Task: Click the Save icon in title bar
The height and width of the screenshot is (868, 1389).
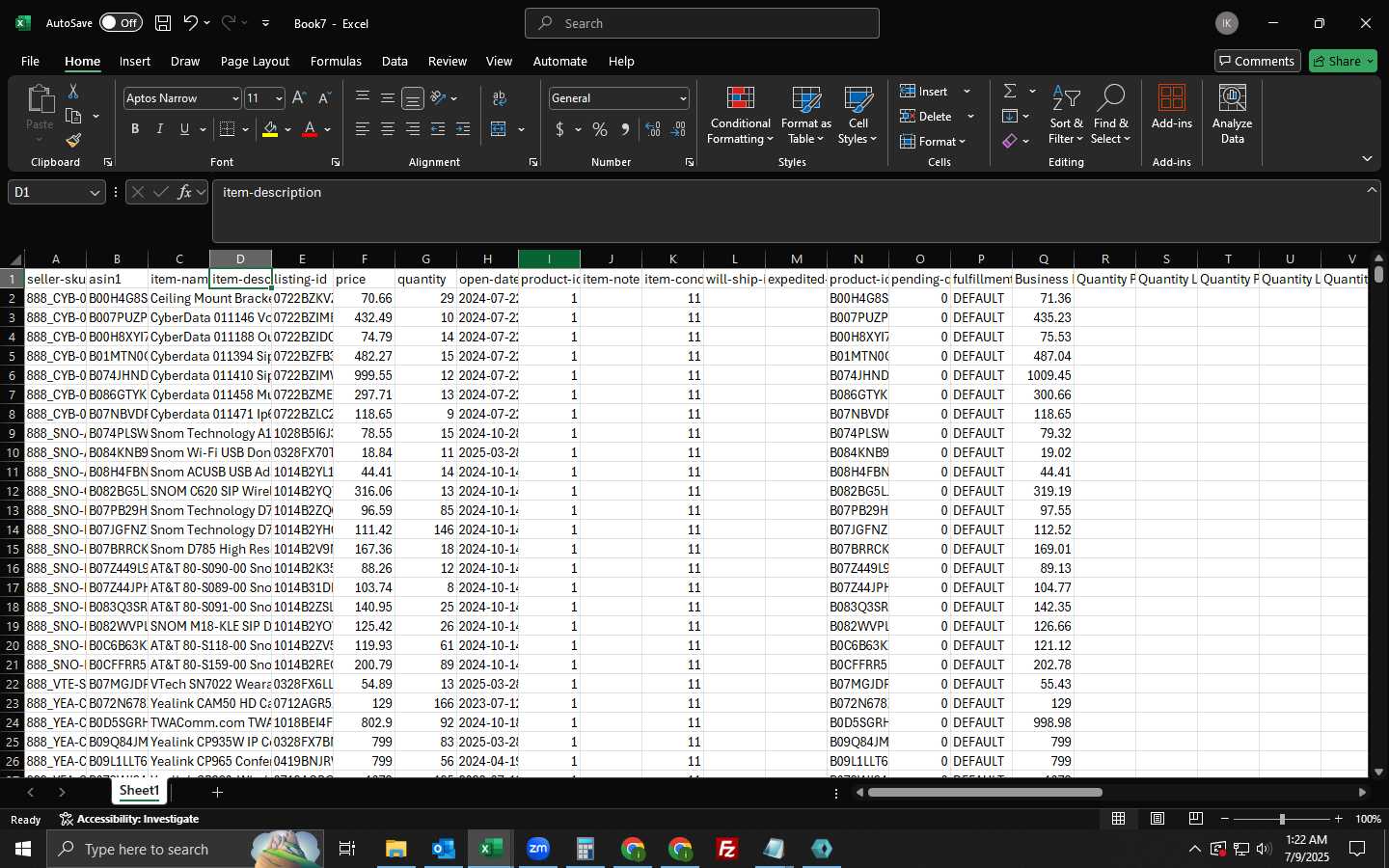Action: tap(163, 23)
